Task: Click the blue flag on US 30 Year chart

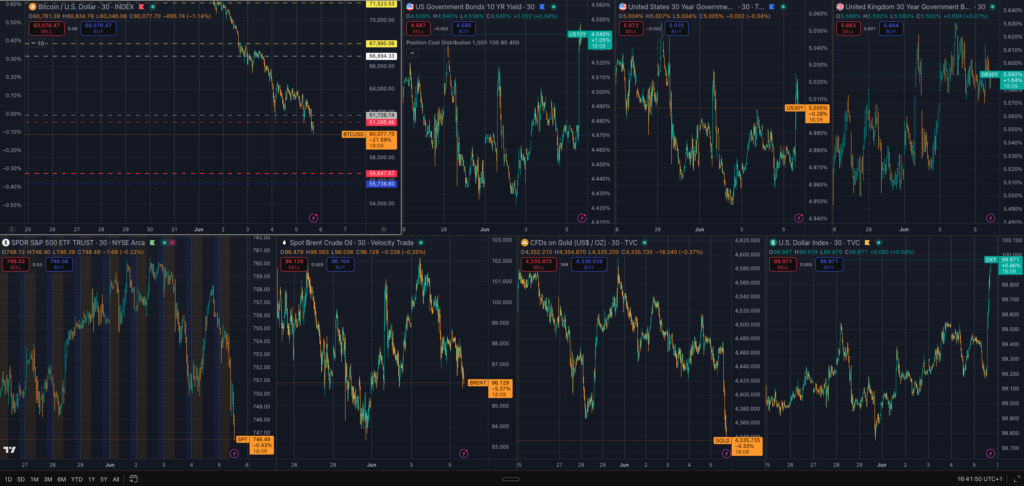Action: pos(771,7)
